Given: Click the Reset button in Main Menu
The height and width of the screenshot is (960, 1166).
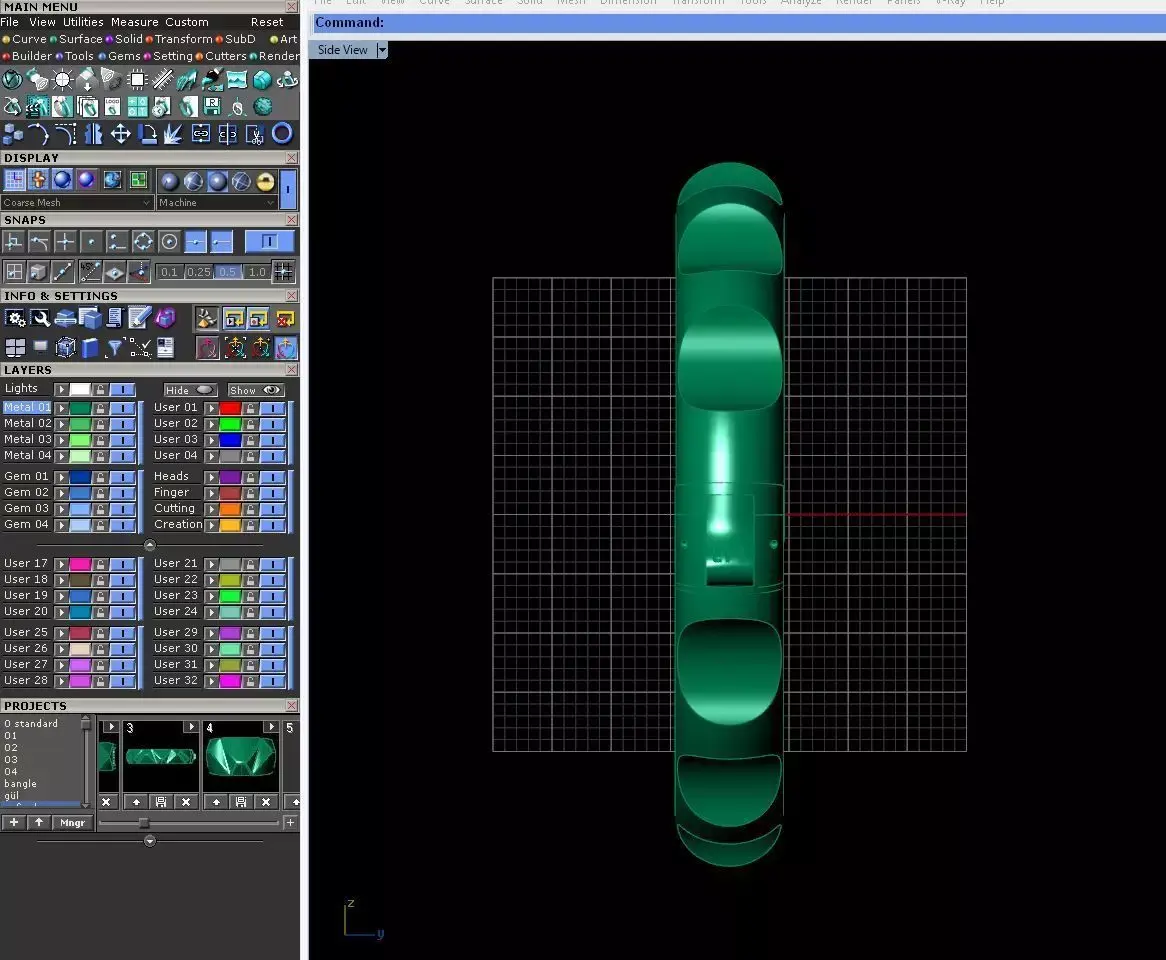Looking at the screenshot, I should 267,22.
